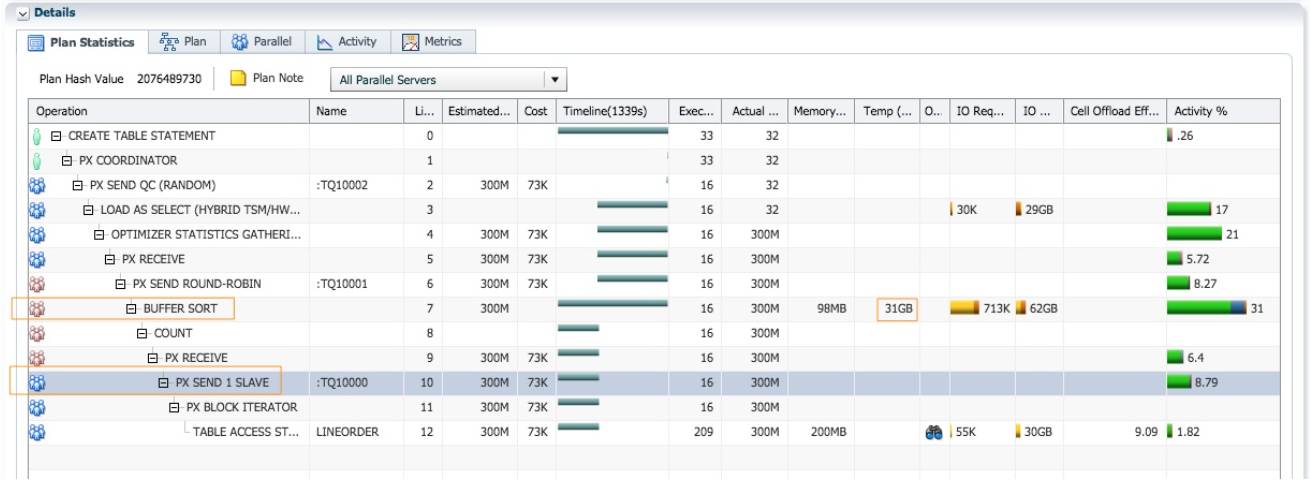Open the All Parallel Servers dropdown
Image resolution: width=1310 pixels, height=486 pixels.
click(x=450, y=79)
